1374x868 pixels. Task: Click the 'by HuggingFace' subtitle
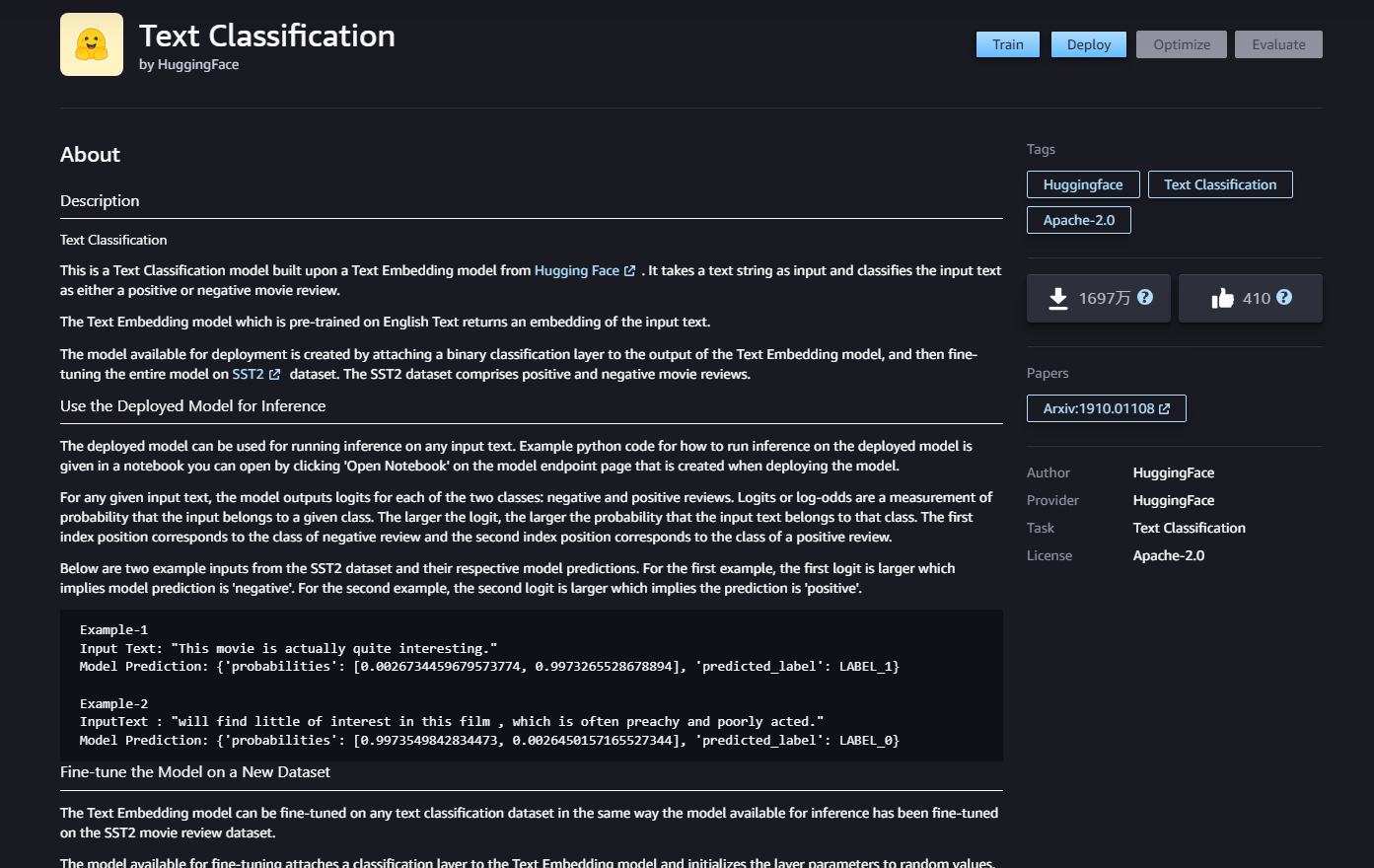click(189, 64)
